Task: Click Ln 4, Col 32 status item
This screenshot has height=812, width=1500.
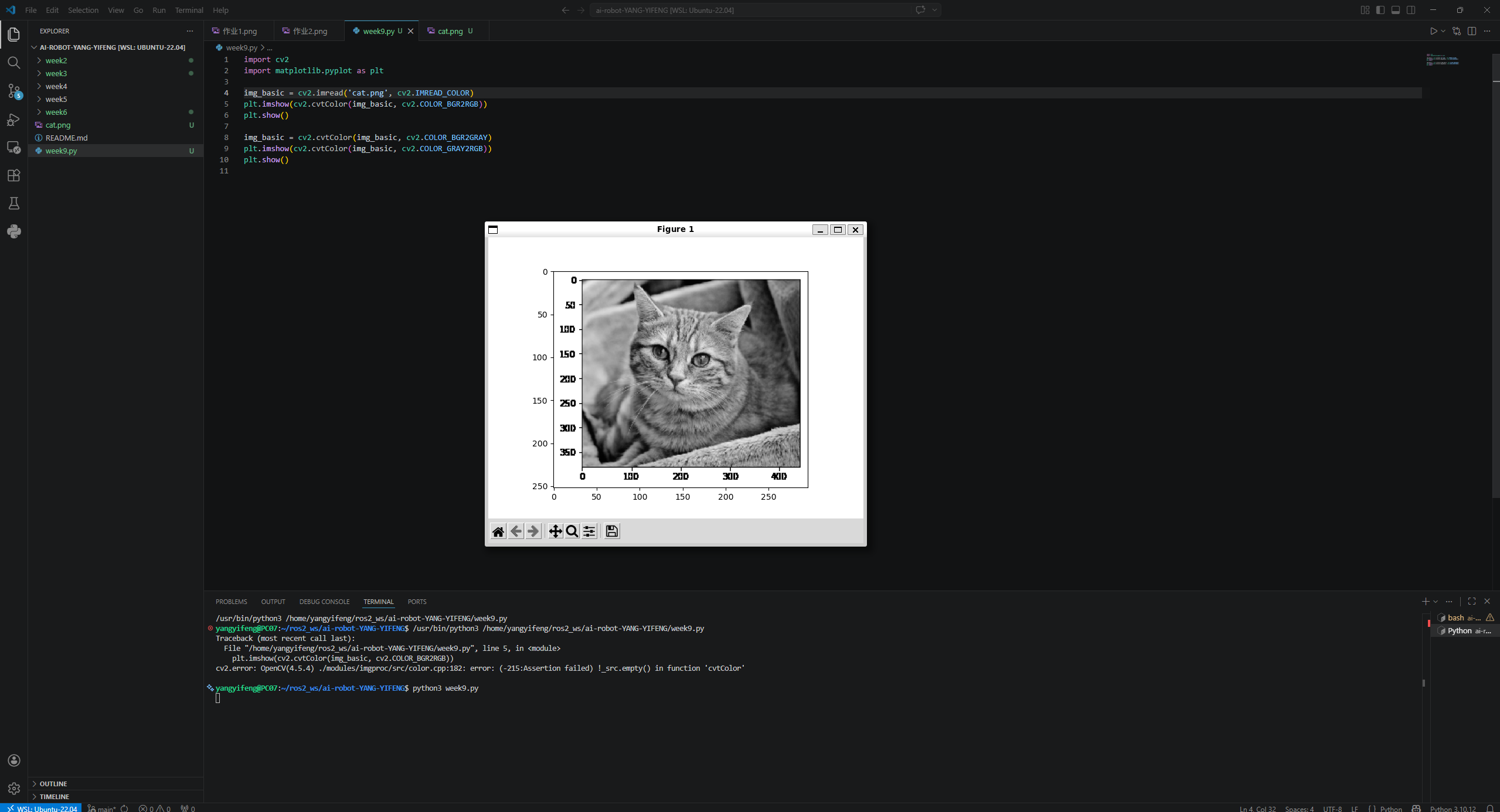Action: (x=1257, y=808)
